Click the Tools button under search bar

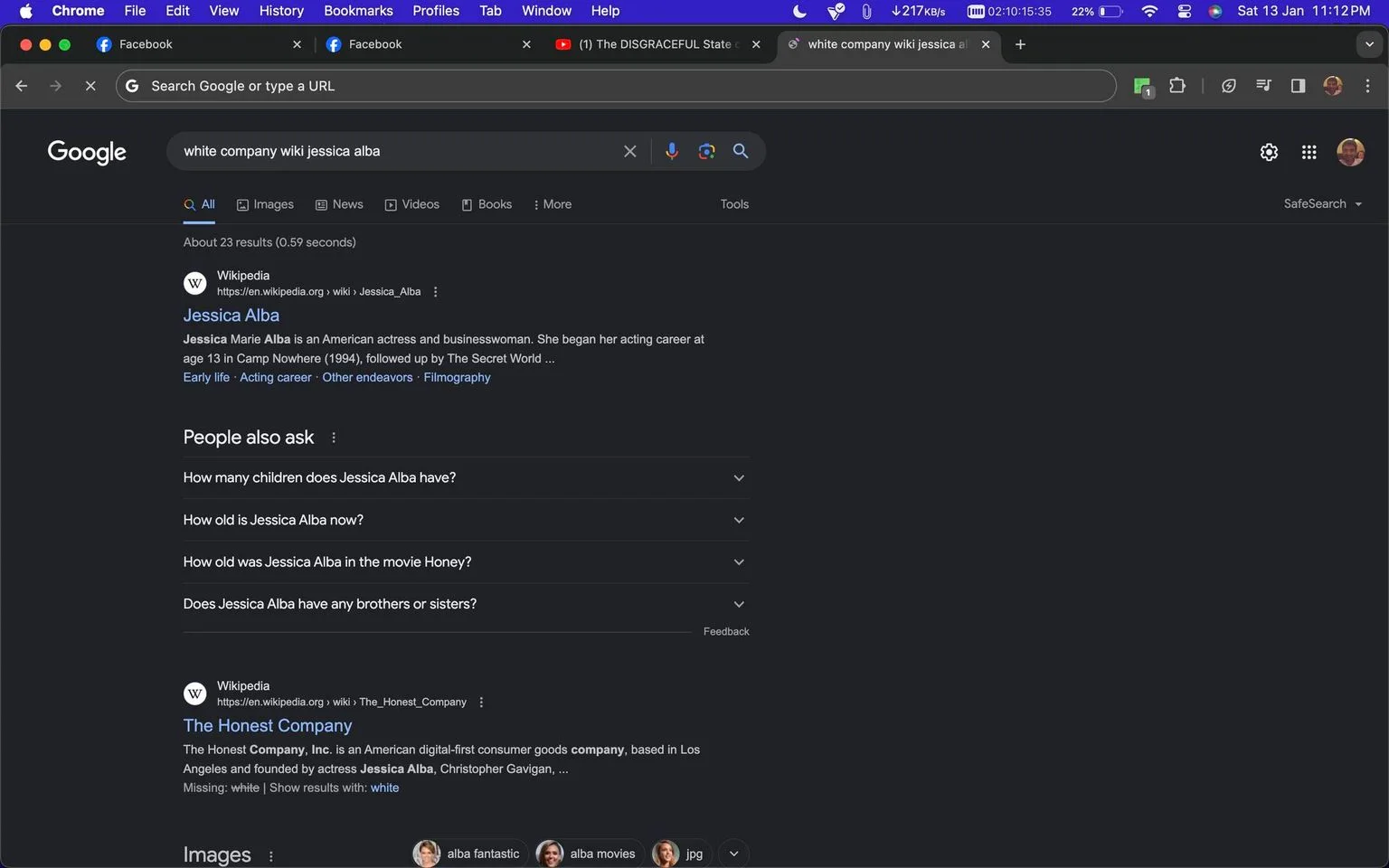tap(734, 204)
